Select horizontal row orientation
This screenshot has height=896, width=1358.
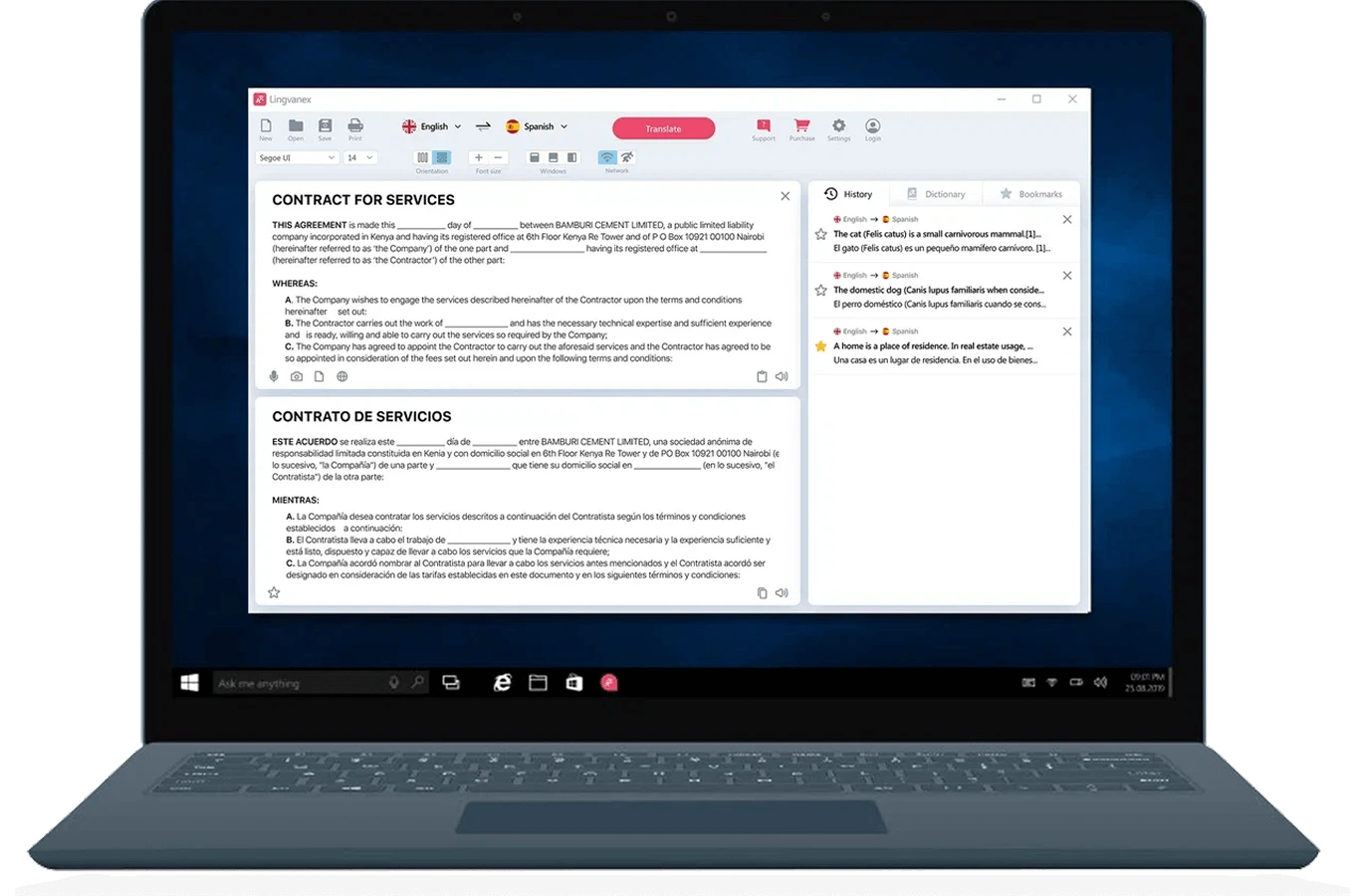coord(442,157)
